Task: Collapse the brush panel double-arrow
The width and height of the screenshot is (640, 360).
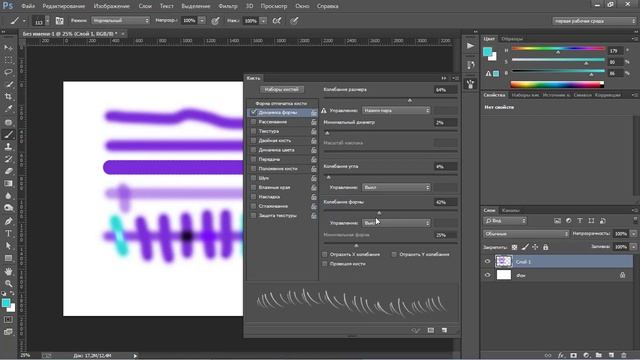Action: point(444,78)
